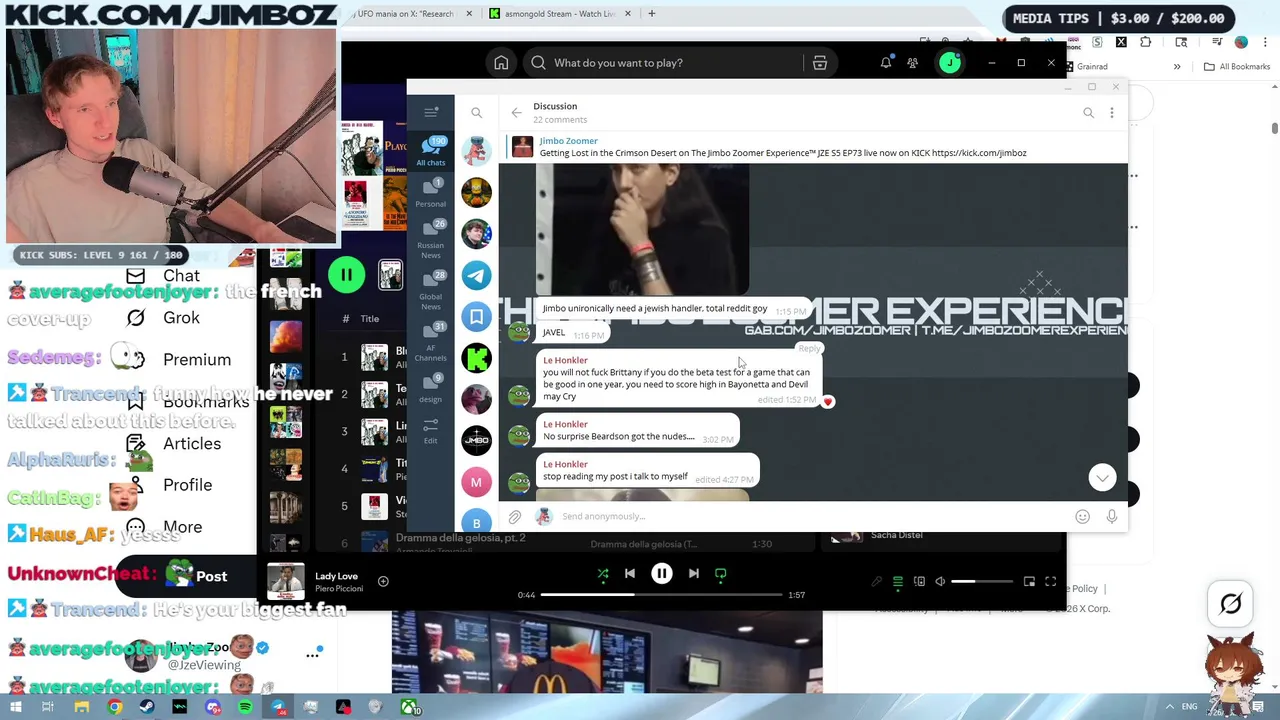Open the Discussion three-dot options menu
Screen dimensions: 1280x720
[1111, 113]
